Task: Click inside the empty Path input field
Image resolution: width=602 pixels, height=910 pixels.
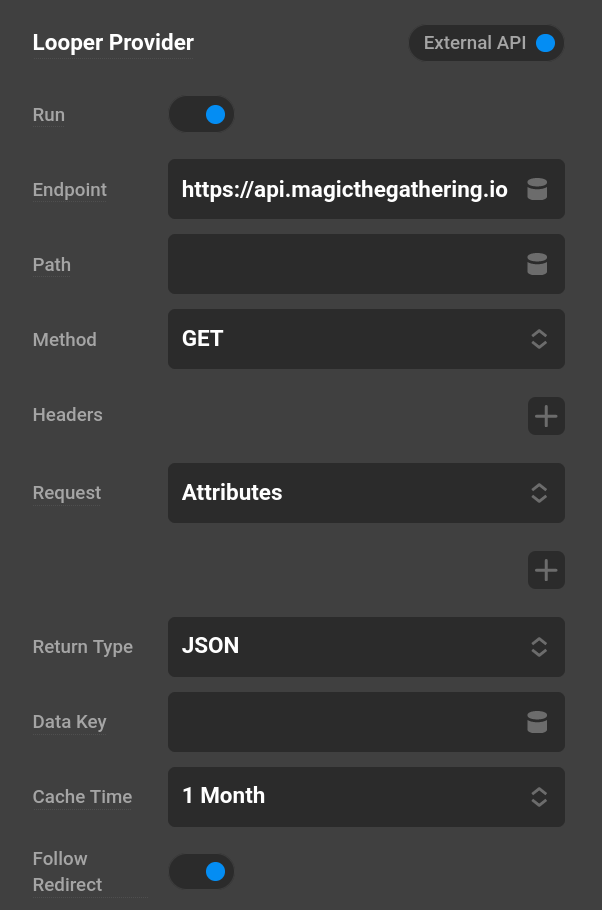Action: [x=340, y=264]
